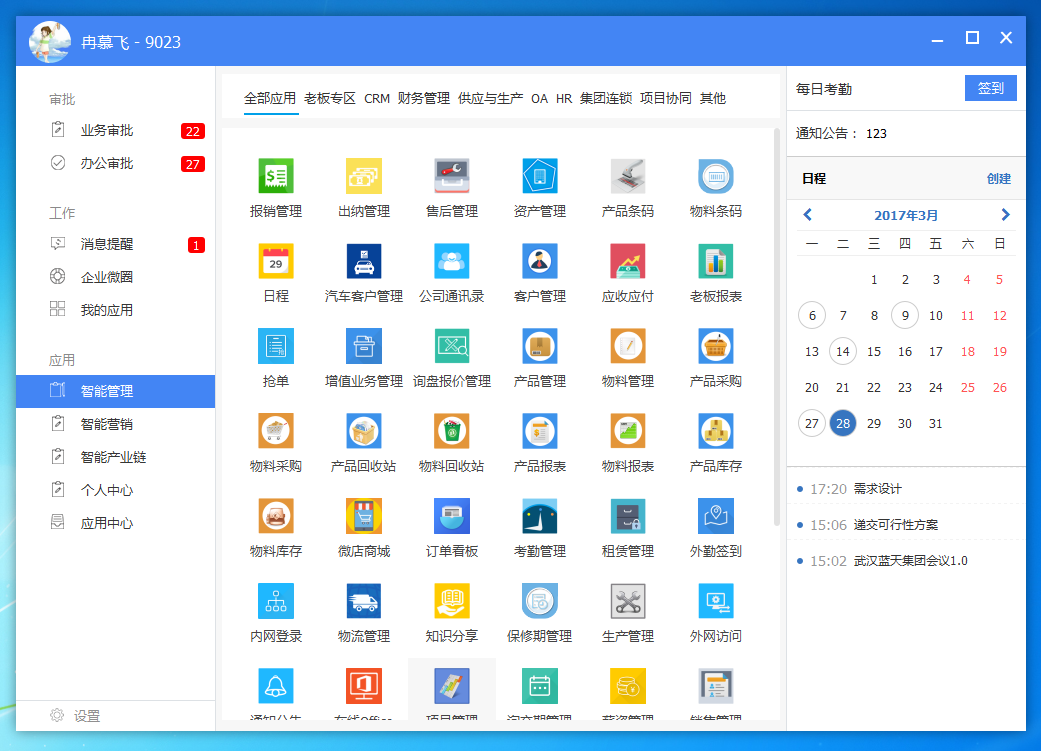Screen dimensions: 1041x751
Task: Open 产品采购 purchasing app
Action: pos(716,347)
